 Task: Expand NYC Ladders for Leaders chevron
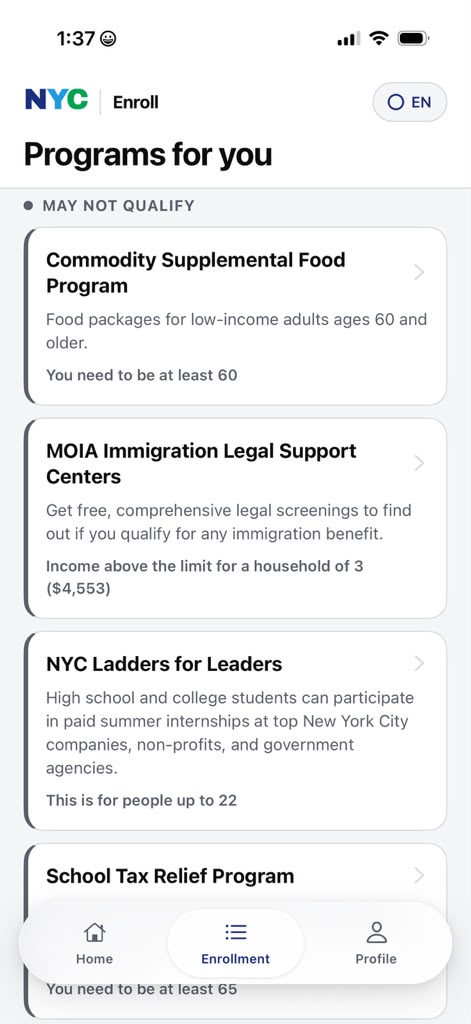click(x=419, y=664)
